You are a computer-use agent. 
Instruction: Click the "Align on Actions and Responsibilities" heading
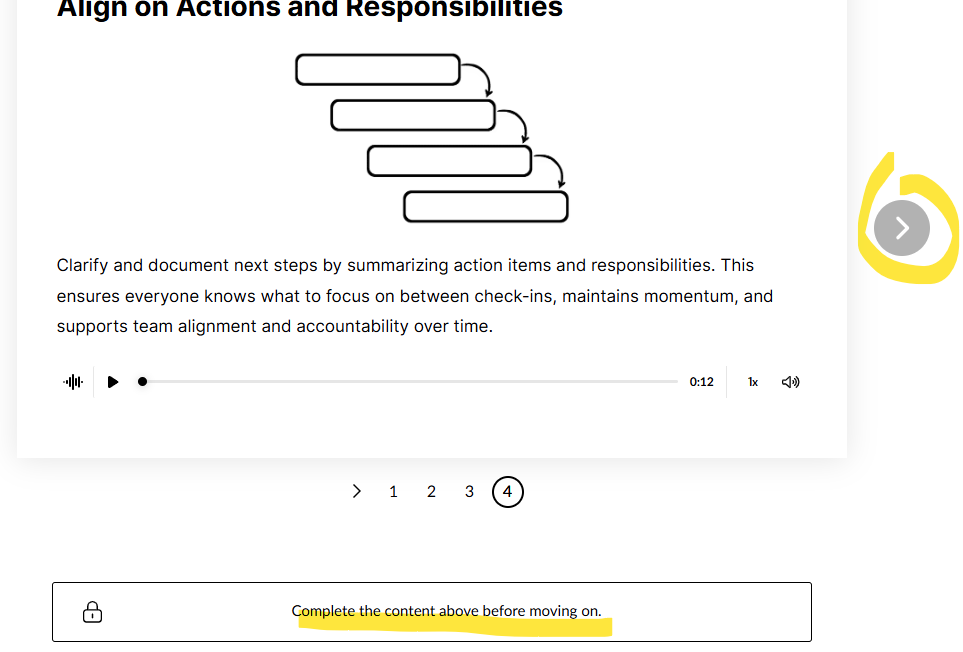coord(310,10)
